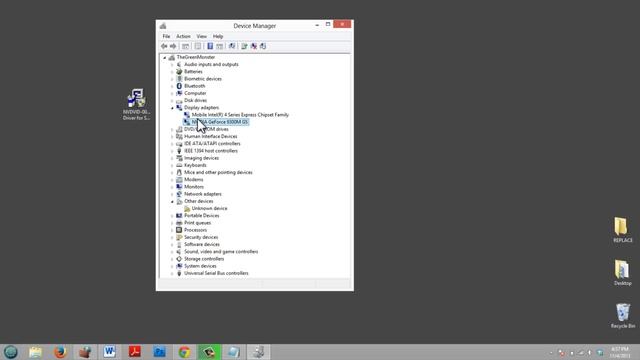This screenshot has height=360, width=640.
Task: Open the Help menu
Action: coord(218,36)
